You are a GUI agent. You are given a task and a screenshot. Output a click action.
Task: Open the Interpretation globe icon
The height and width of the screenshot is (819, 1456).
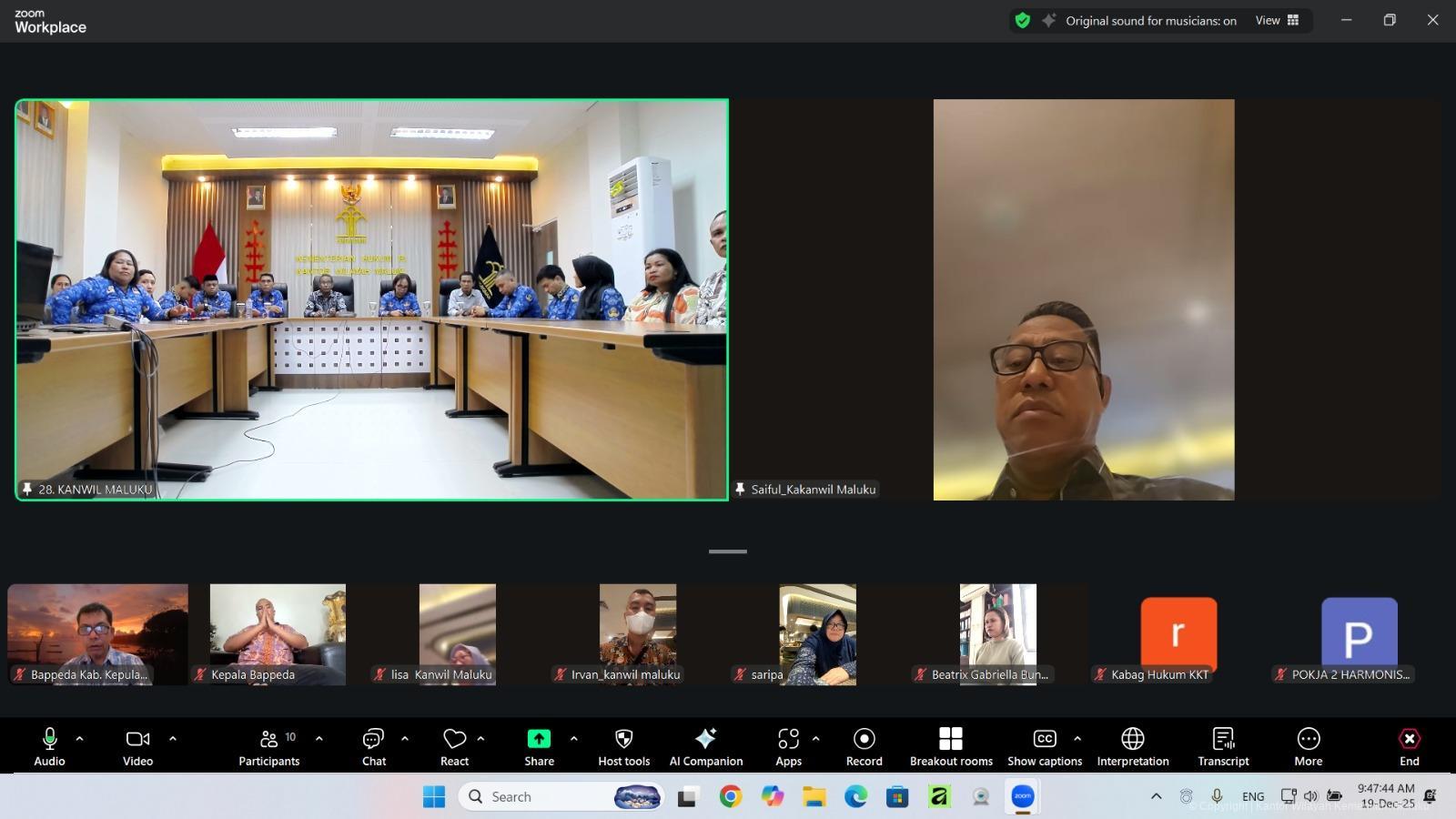[1133, 738]
